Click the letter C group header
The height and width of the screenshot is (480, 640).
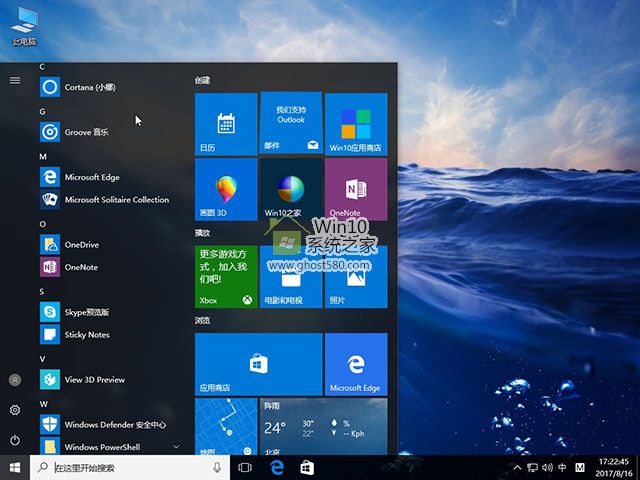point(42,67)
